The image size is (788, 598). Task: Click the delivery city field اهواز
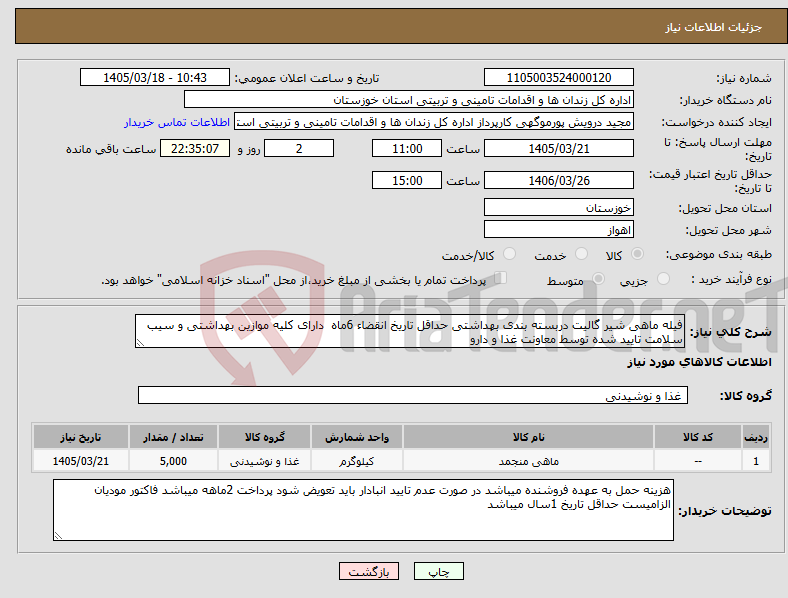[558, 230]
